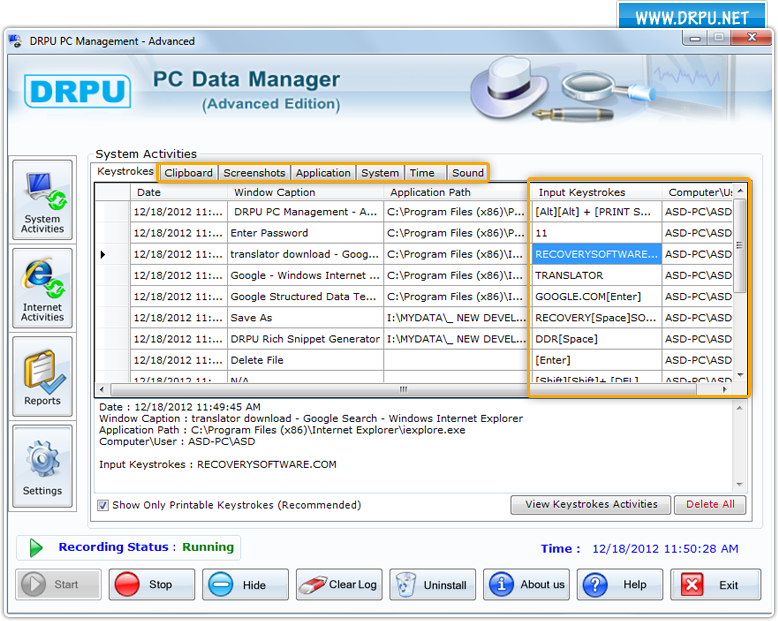Click details pane scrollbar up arrow
Viewport: 778px width, 621px height.
pyautogui.click(x=739, y=408)
